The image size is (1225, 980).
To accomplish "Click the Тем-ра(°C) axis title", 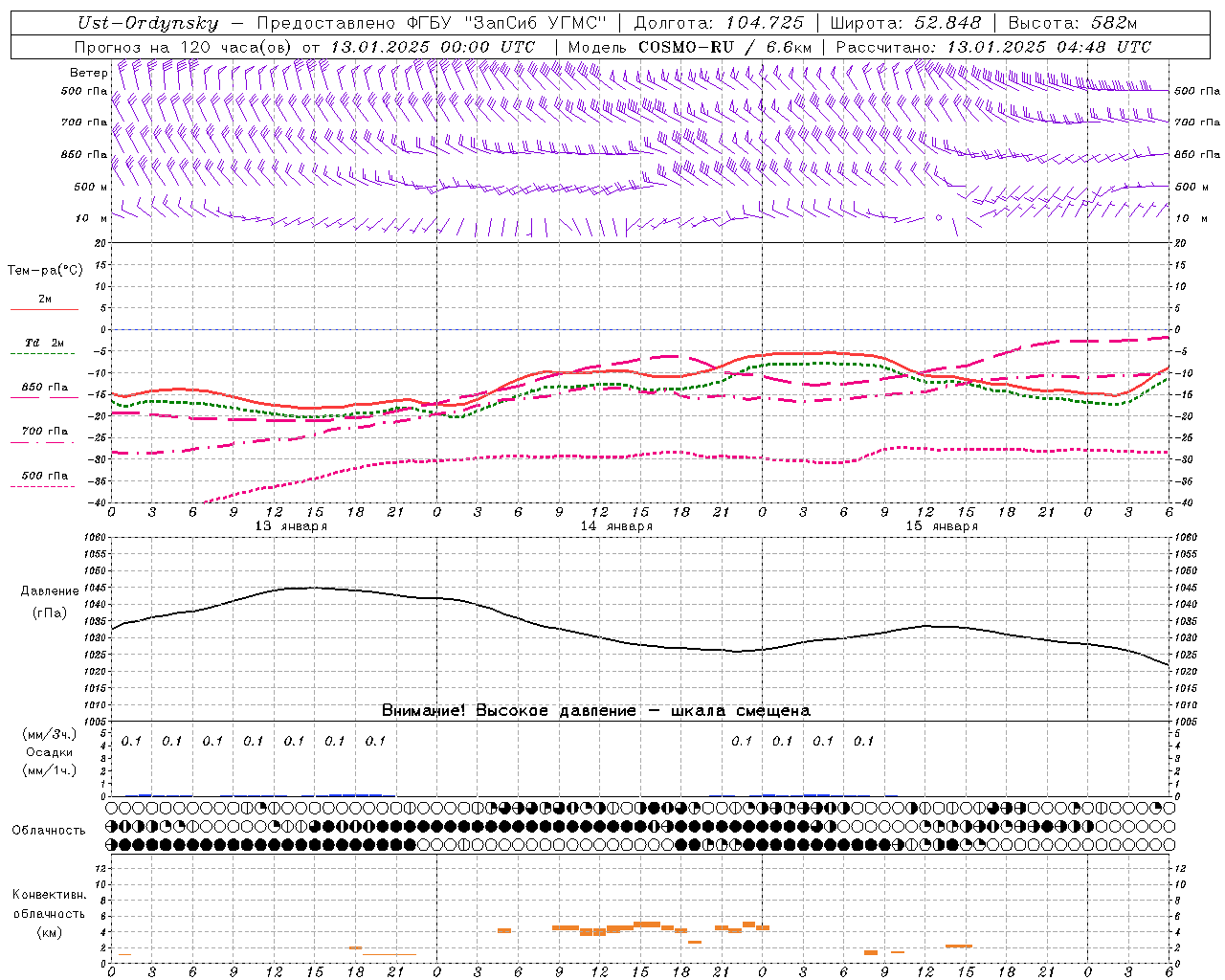I will tap(45, 271).
